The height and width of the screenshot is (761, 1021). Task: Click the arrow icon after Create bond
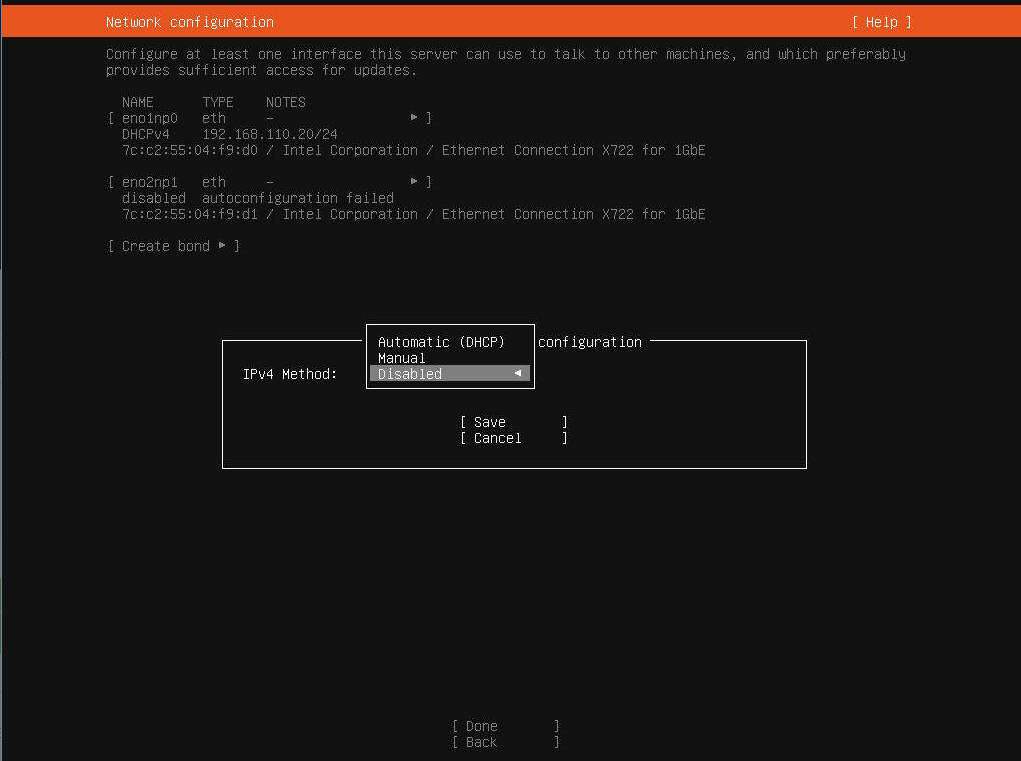tap(222, 246)
